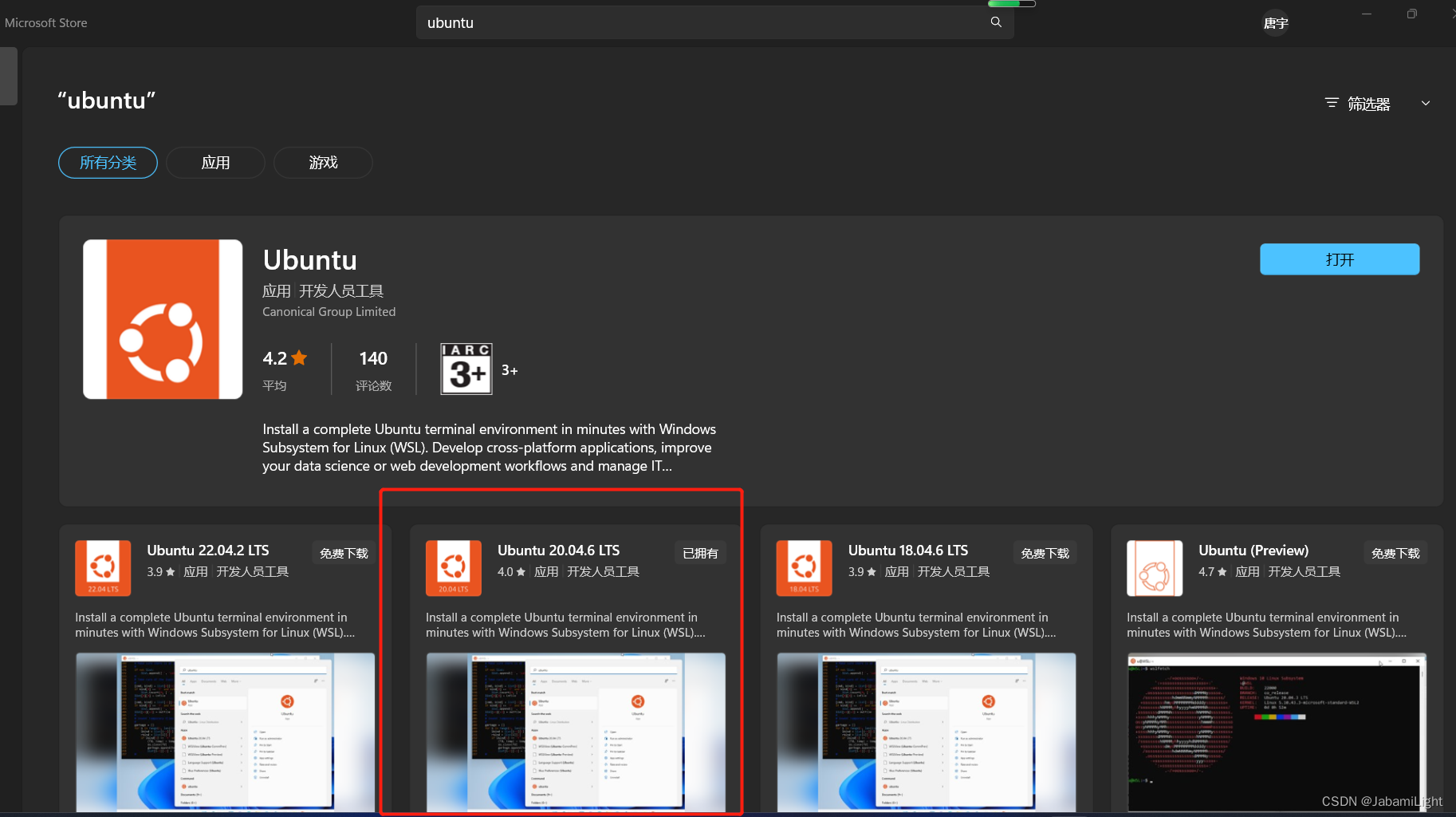This screenshot has height=817, width=1456.
Task: Click the 4.0 star rating of Ubuntu 20.04.6
Action: tap(511, 572)
